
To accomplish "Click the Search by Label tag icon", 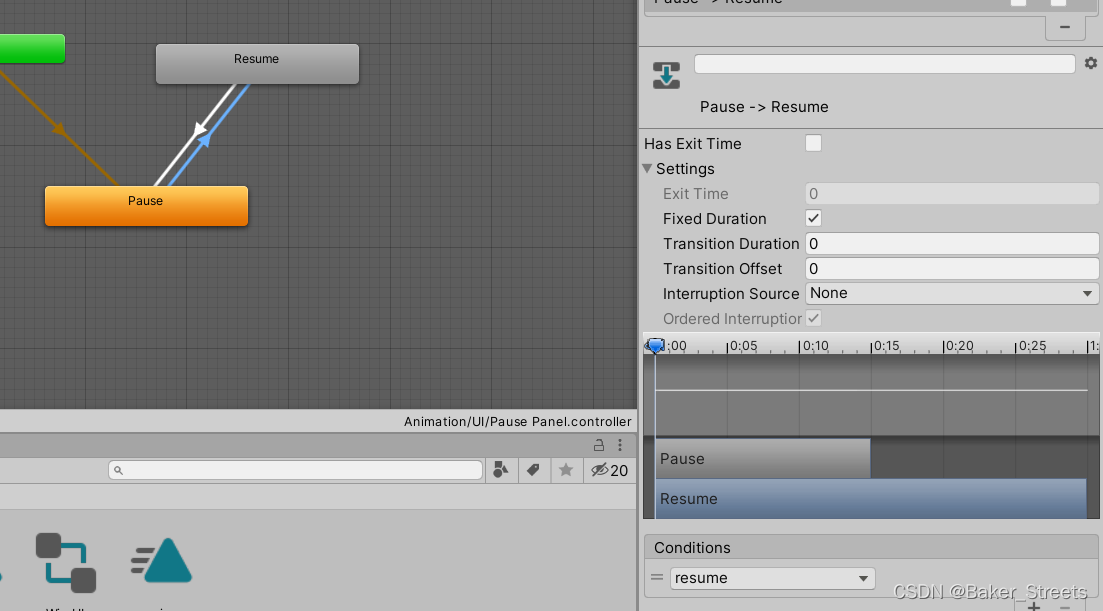I will click(533, 470).
